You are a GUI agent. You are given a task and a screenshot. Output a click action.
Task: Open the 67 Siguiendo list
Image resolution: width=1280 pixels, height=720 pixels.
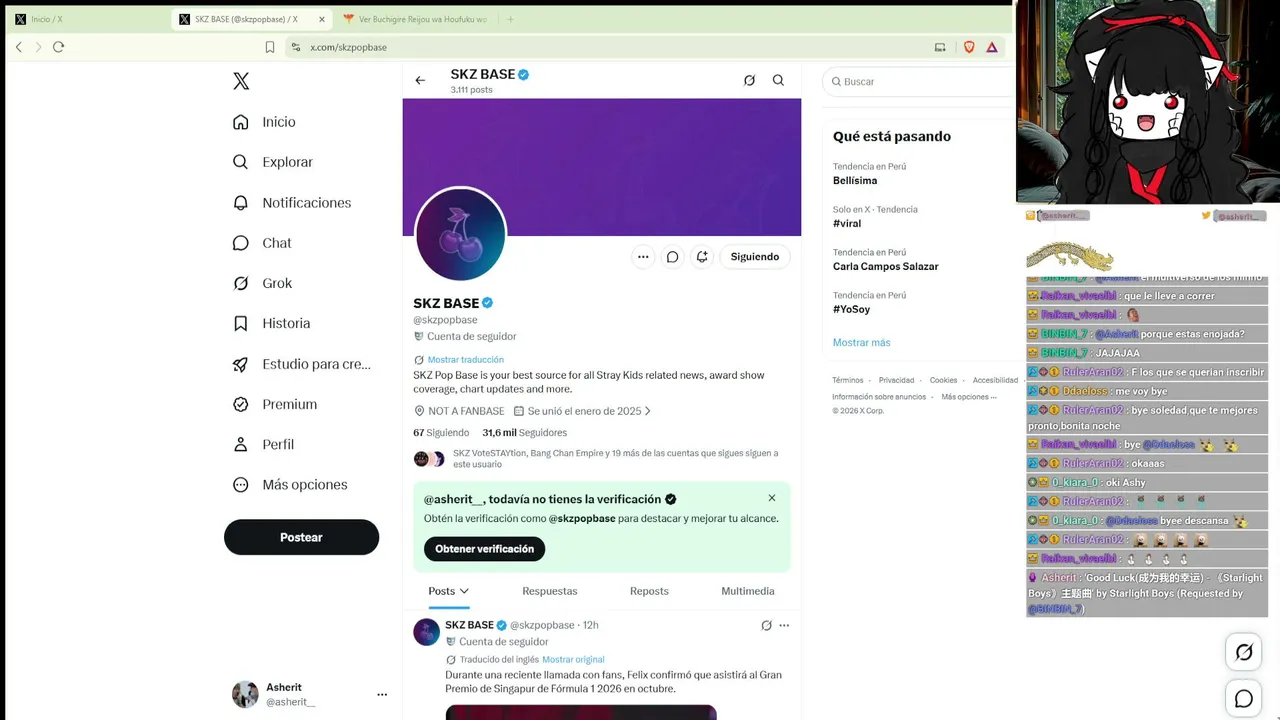pyautogui.click(x=441, y=433)
